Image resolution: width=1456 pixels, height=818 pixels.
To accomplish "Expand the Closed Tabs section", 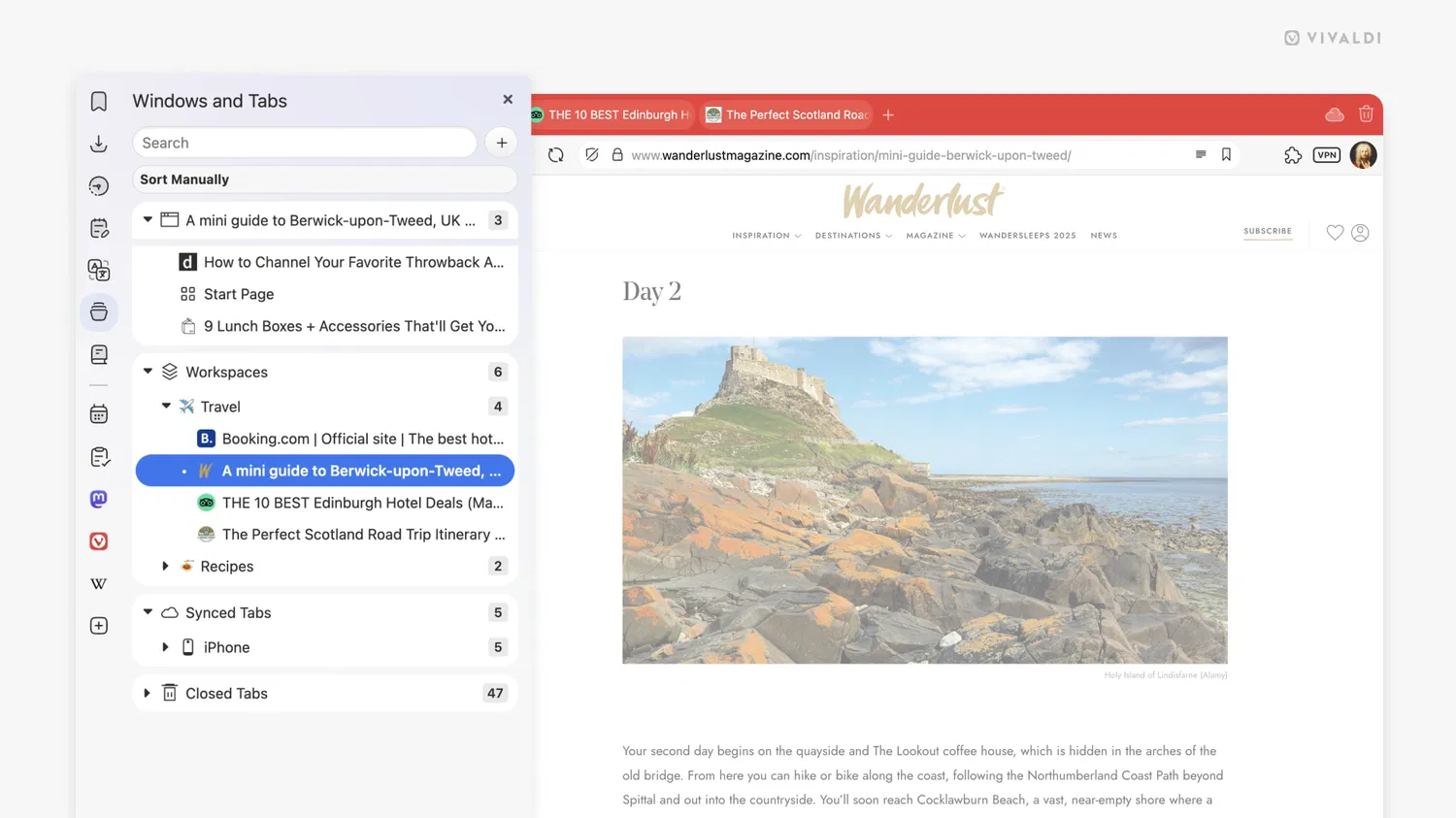I will point(148,693).
